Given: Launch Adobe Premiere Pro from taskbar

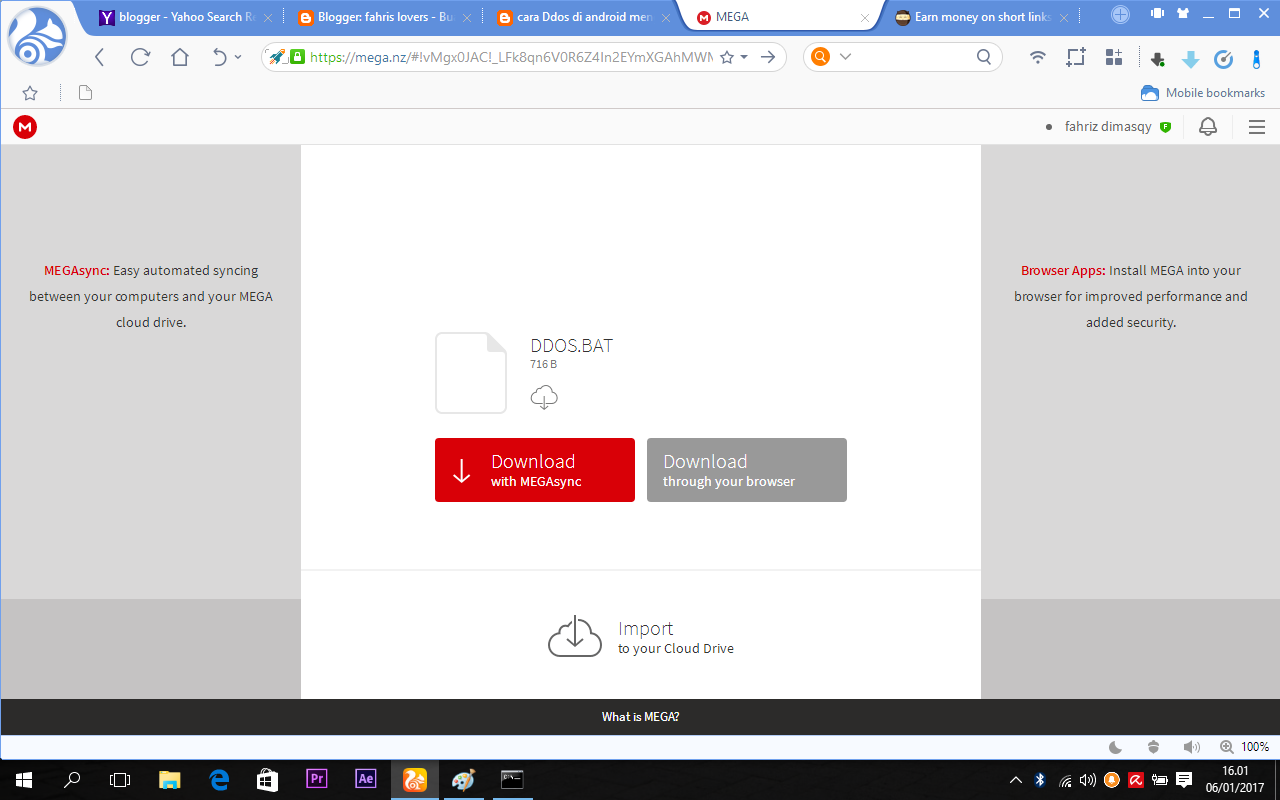Looking at the screenshot, I should point(317,779).
